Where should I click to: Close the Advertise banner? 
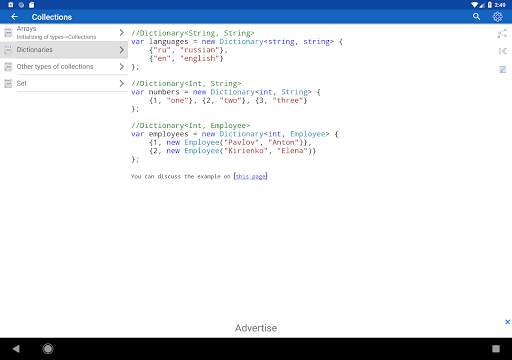[x=507, y=322]
